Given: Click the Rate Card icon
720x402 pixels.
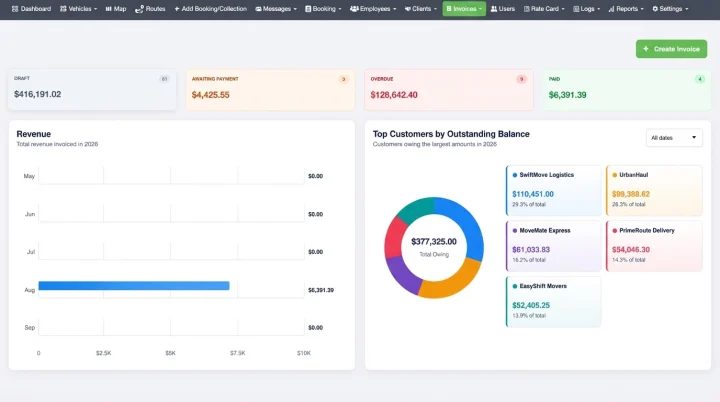Looking at the screenshot, I should (x=526, y=9).
